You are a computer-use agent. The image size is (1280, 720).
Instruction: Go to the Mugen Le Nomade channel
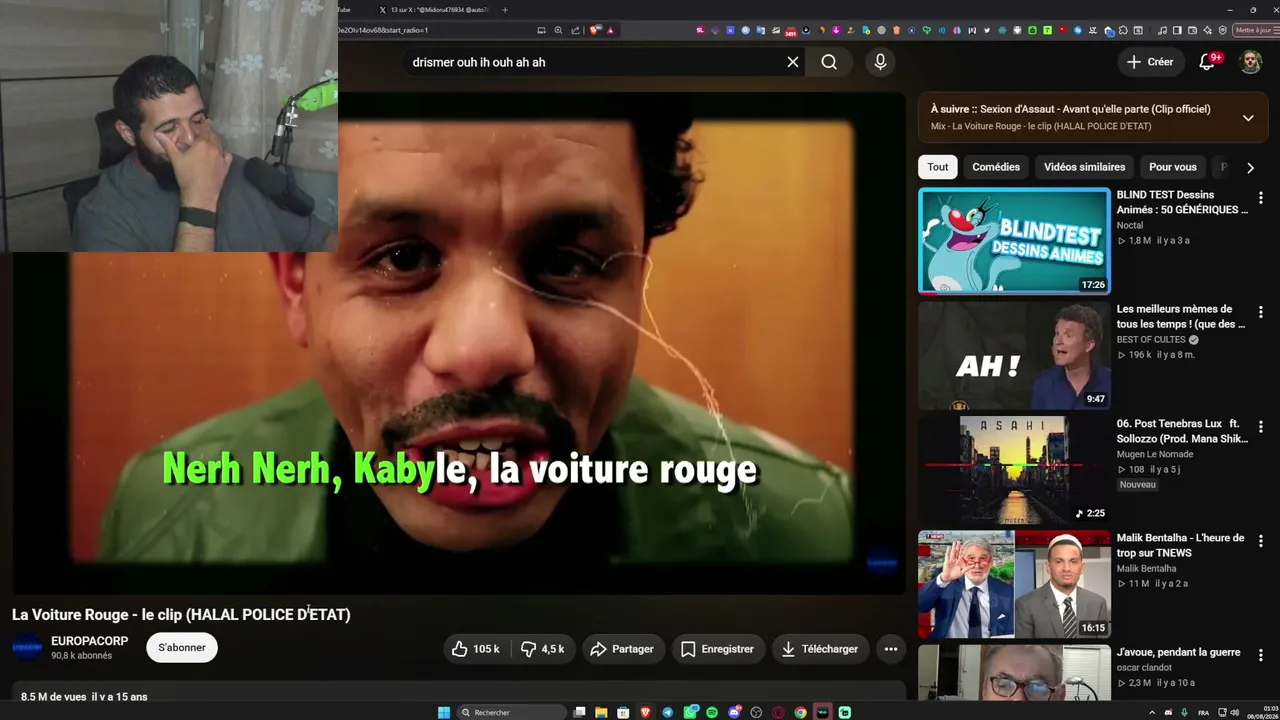pos(1155,454)
